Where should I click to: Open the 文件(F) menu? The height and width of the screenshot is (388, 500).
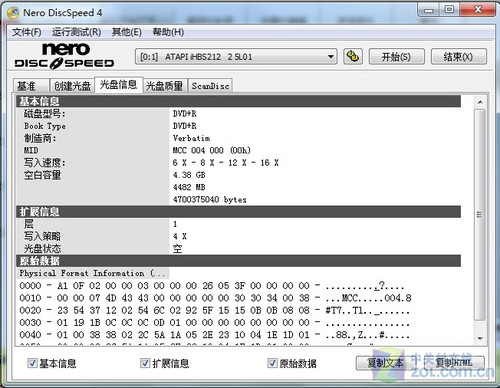[x=27, y=32]
